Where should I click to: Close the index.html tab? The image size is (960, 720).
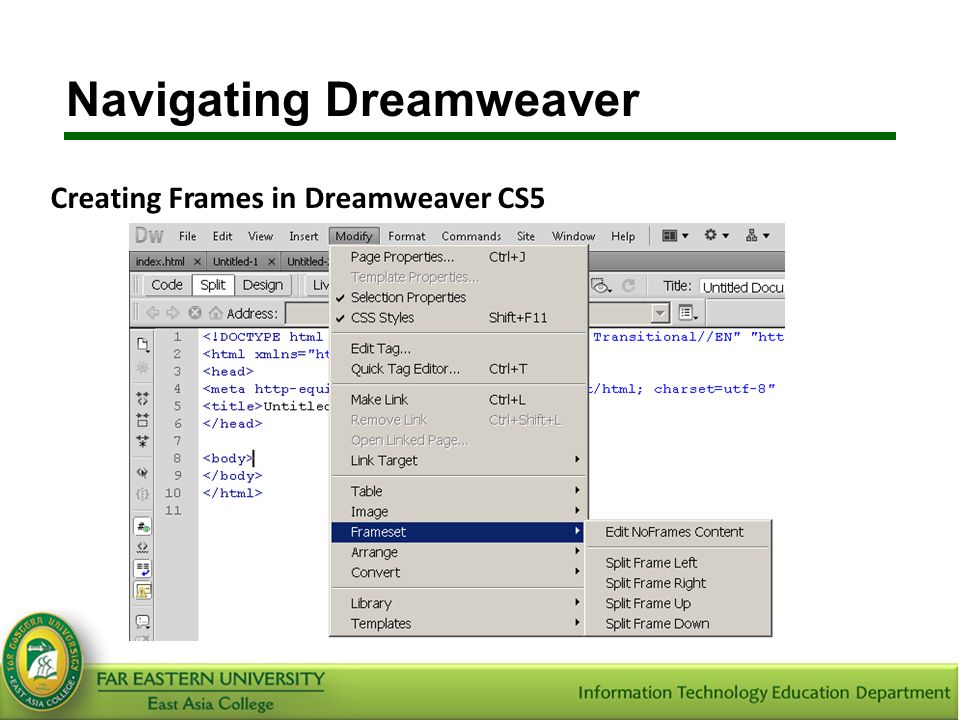click(x=197, y=261)
